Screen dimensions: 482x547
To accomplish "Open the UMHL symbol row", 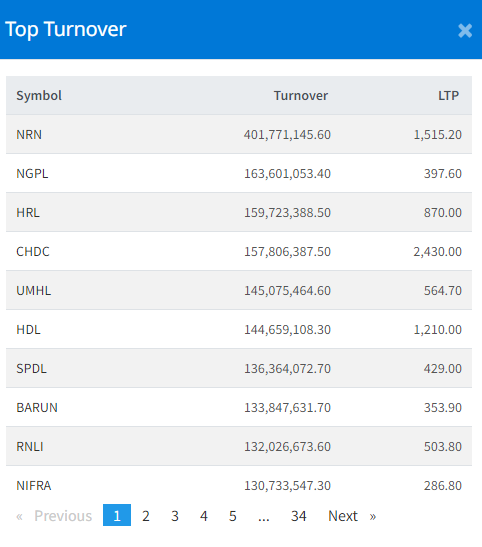I will tap(239, 291).
